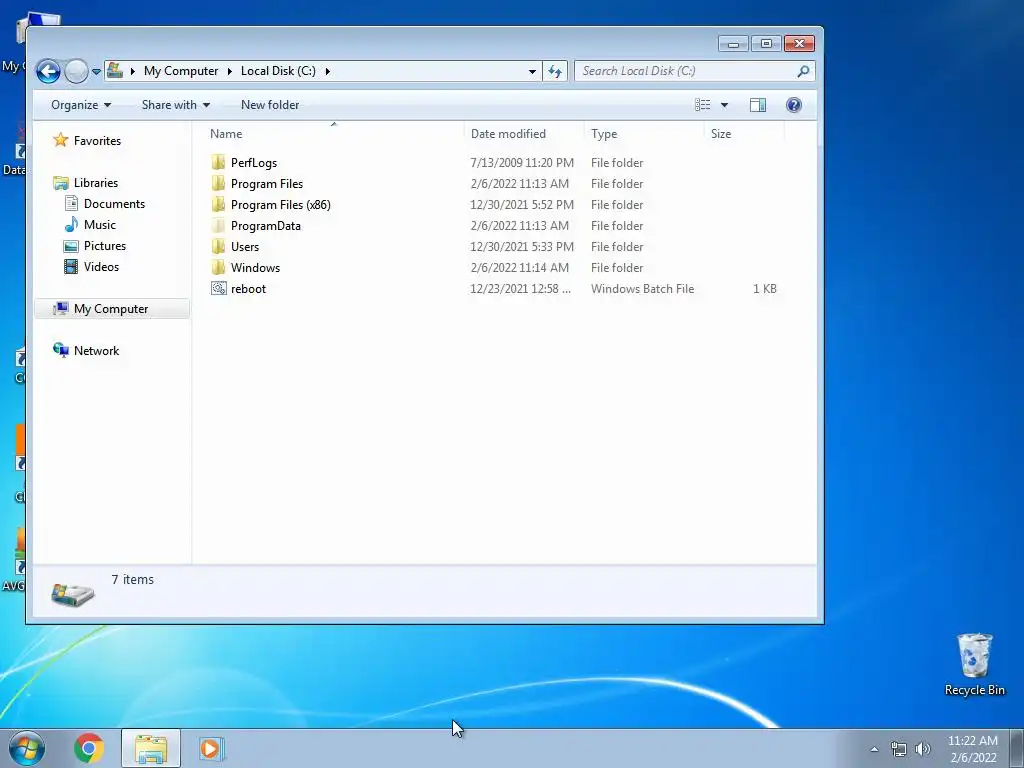Open Windows Media Player from taskbar
Screen dimensions: 1024x768
click(211, 748)
